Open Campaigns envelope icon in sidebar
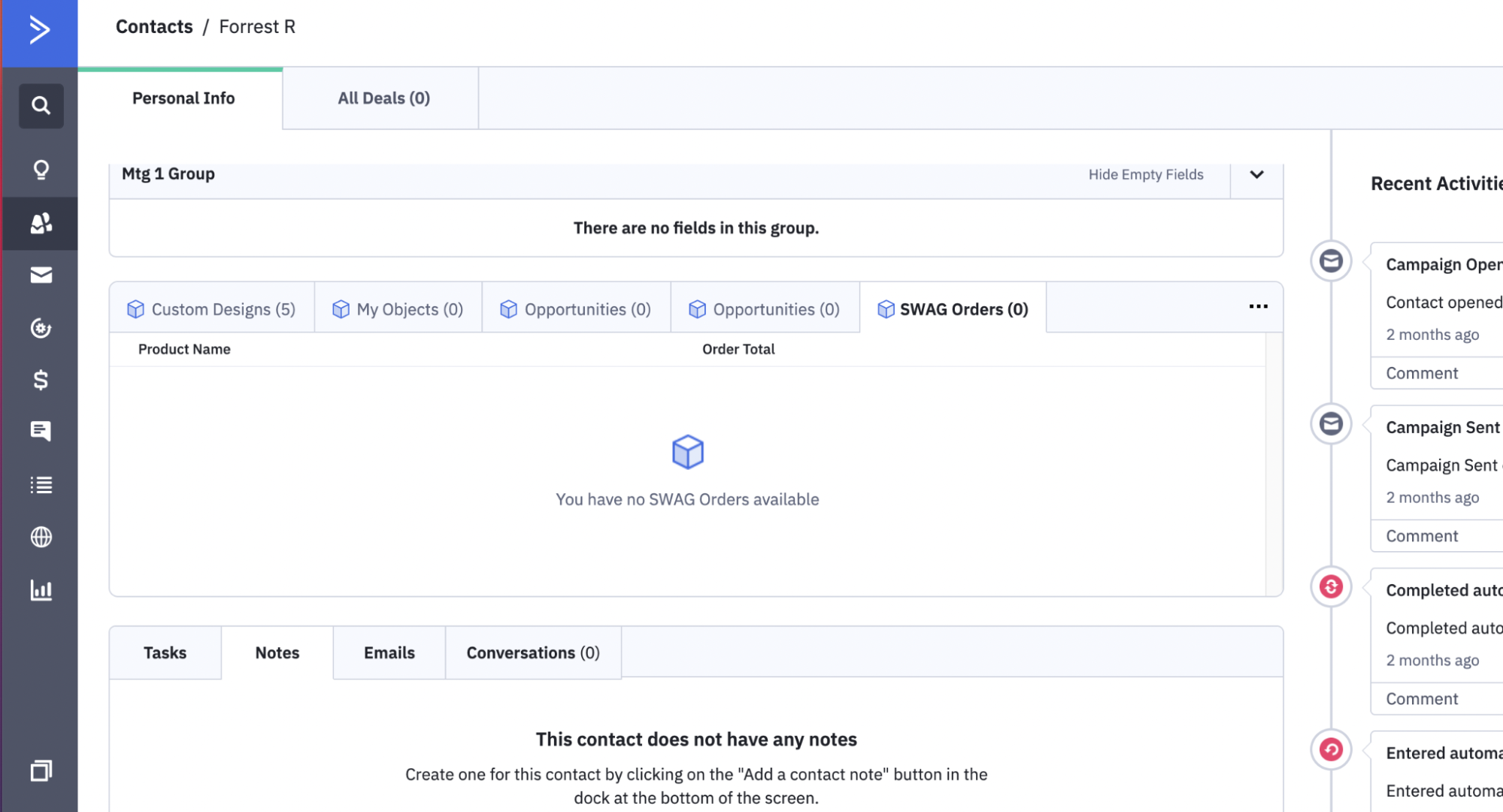The width and height of the screenshot is (1503, 812). click(x=41, y=275)
